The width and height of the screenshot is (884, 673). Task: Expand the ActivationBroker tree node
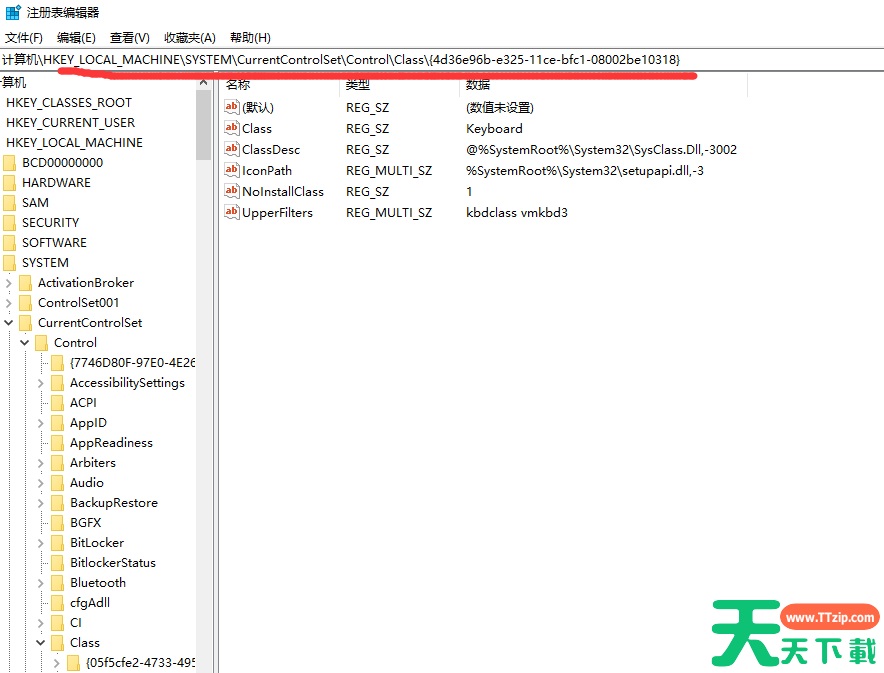(8, 283)
